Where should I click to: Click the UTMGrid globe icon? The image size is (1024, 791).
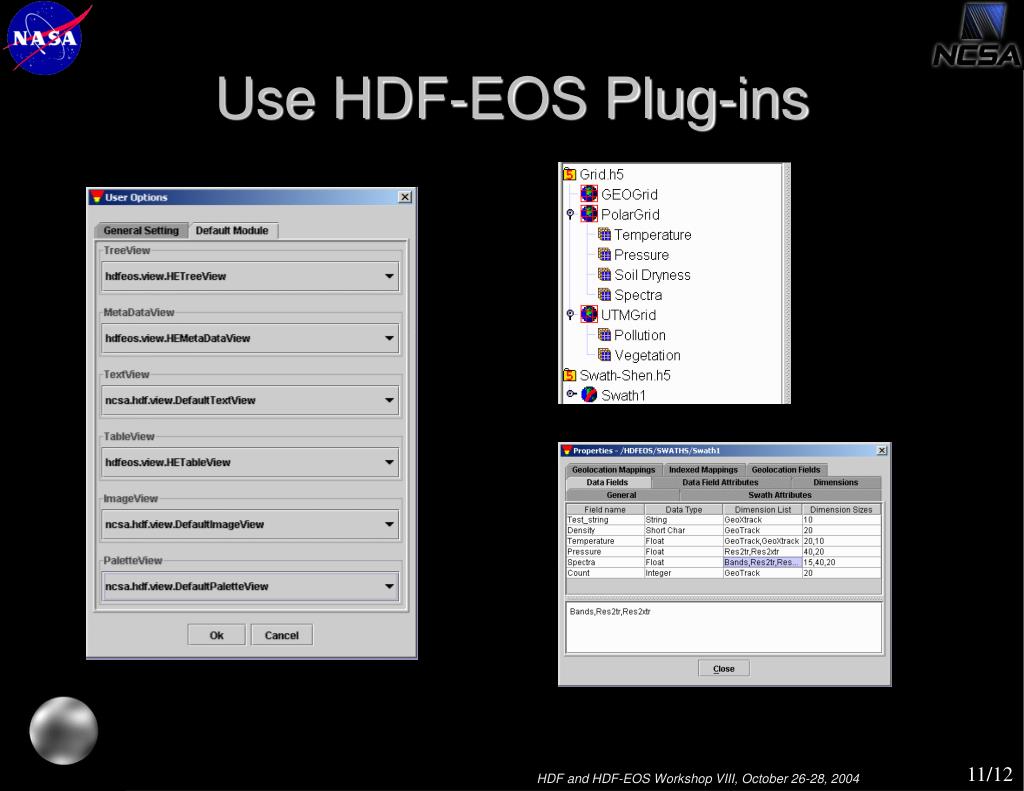(589, 314)
